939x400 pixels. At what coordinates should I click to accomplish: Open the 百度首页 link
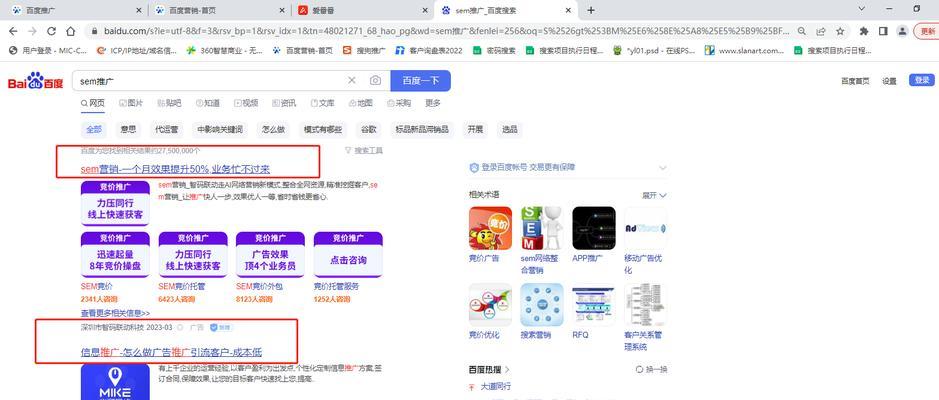855,81
